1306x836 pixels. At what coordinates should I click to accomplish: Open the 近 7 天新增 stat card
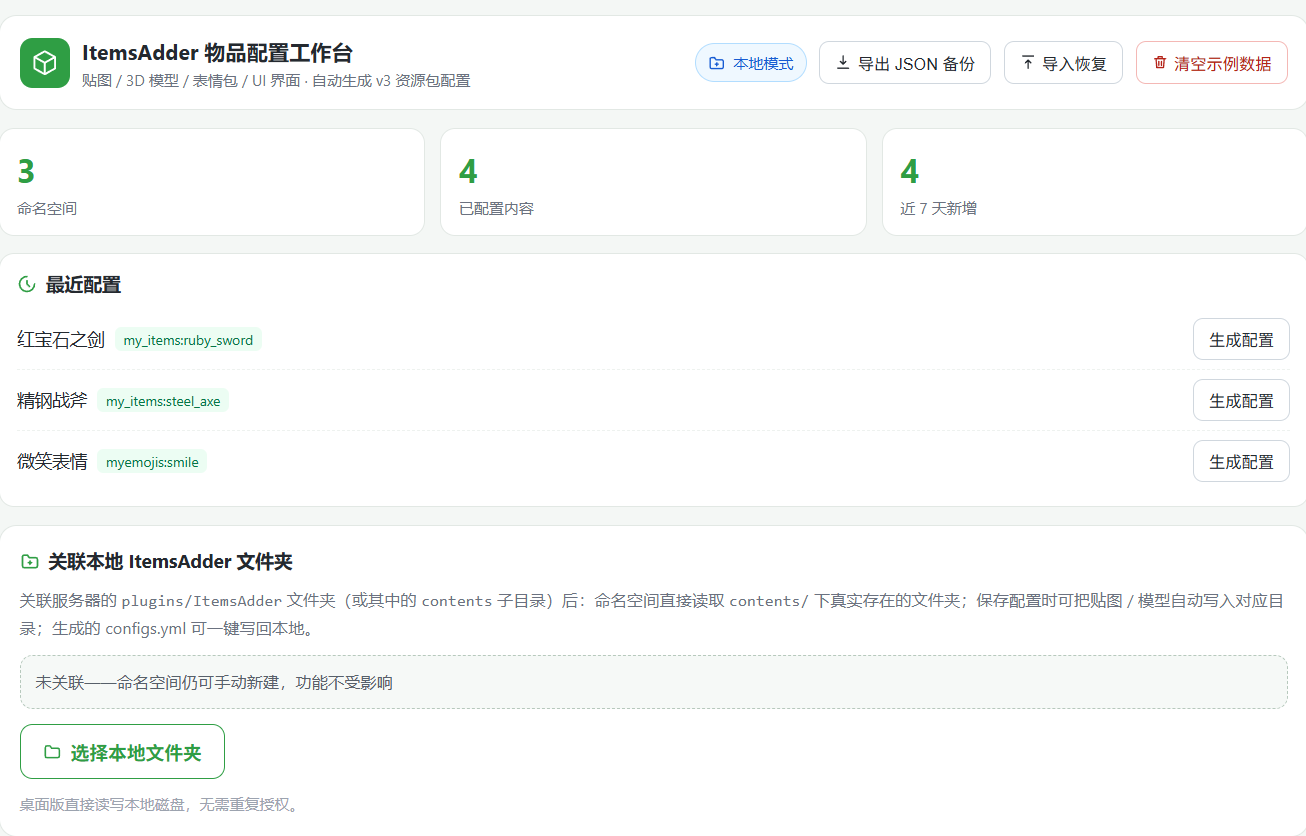[1094, 182]
